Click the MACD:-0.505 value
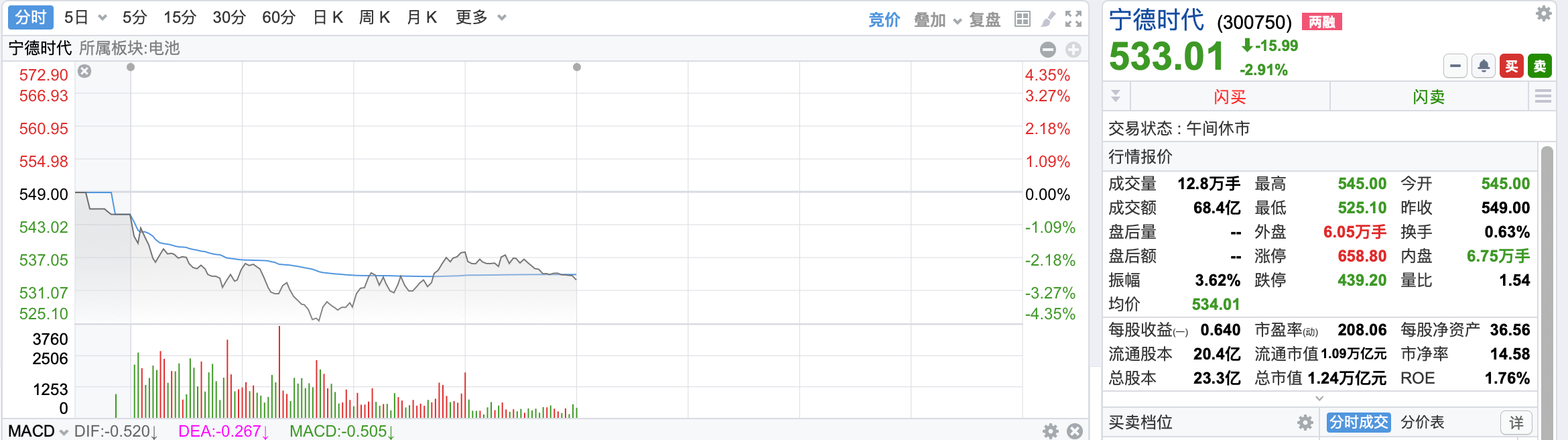The width and height of the screenshot is (1568, 440). [342, 431]
